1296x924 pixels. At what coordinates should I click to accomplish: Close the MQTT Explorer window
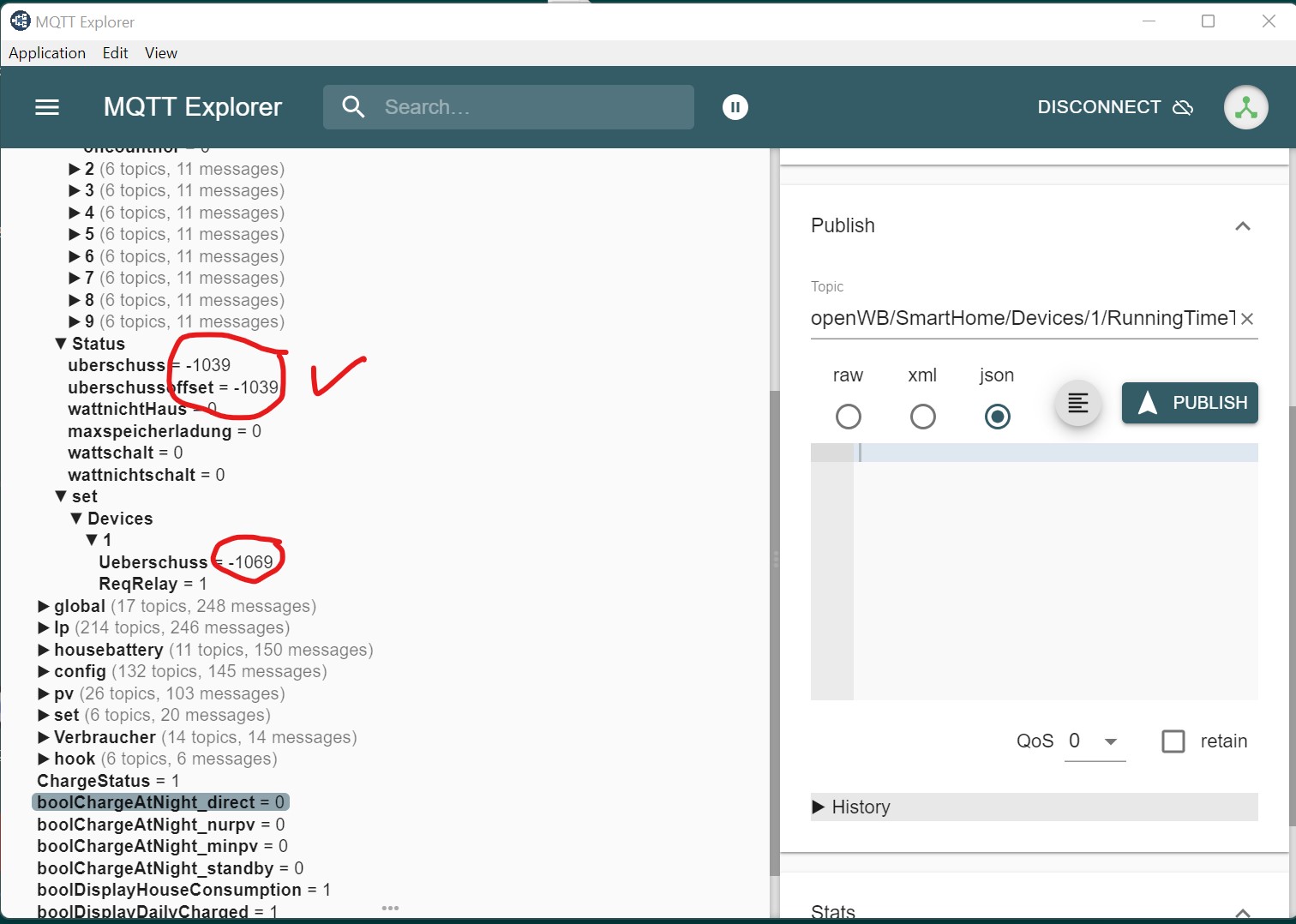pos(1269,21)
